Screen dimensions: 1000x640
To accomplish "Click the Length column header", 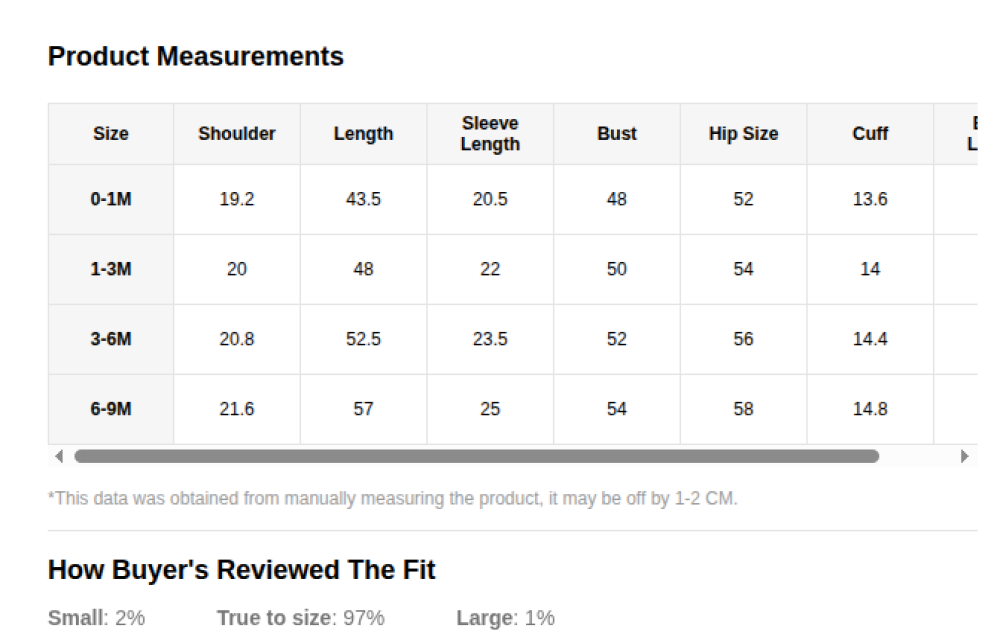I will click(x=363, y=134).
